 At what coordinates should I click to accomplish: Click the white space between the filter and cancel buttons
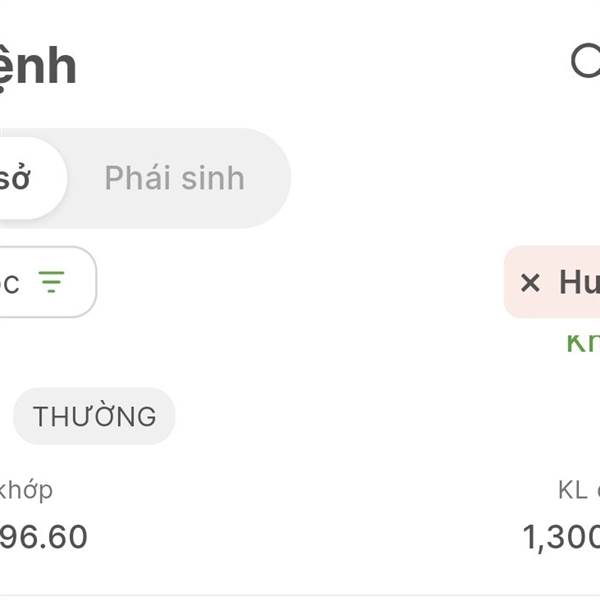pyautogui.click(x=300, y=282)
